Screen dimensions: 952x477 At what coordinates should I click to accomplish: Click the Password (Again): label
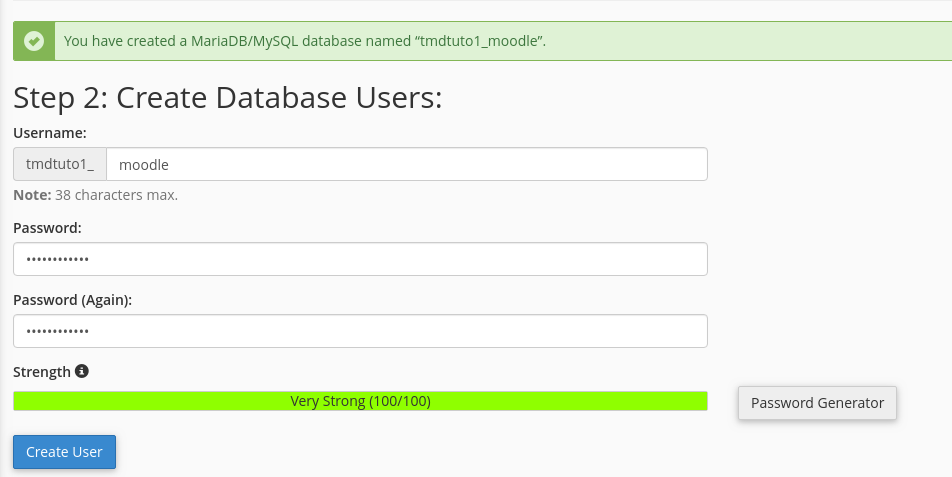pyautogui.click(x=72, y=299)
